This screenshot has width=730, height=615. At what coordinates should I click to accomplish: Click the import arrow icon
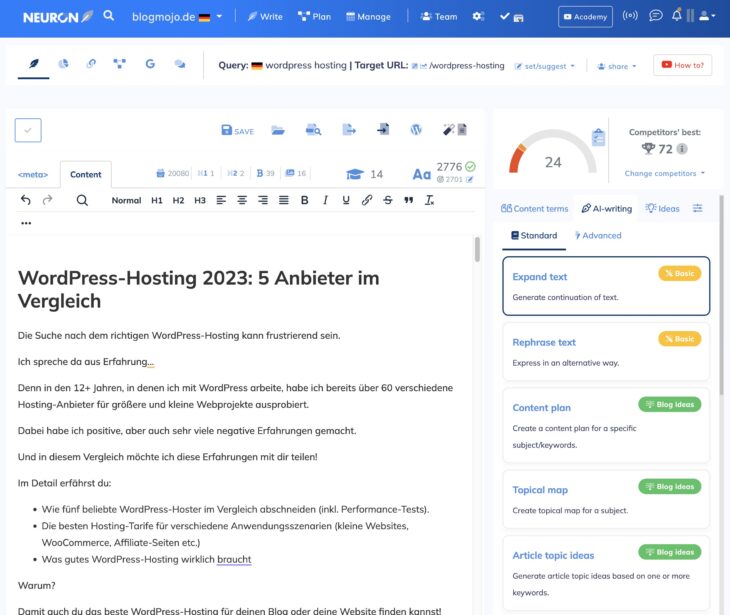[x=383, y=129]
